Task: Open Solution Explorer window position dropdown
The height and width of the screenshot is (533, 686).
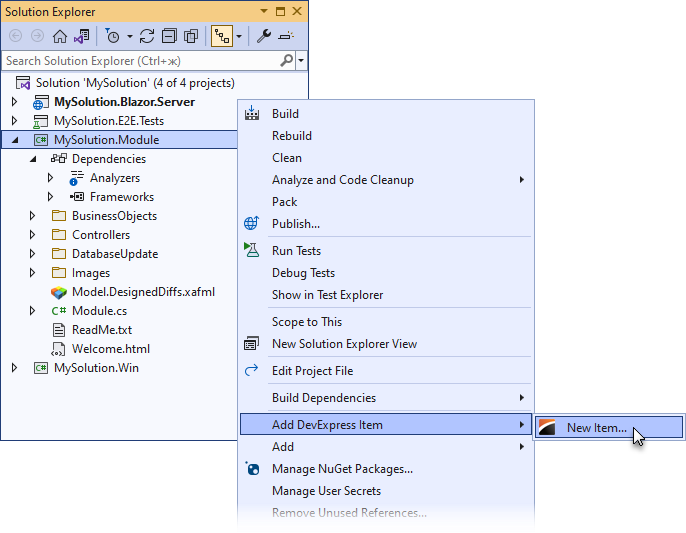Action: pyautogui.click(x=264, y=11)
